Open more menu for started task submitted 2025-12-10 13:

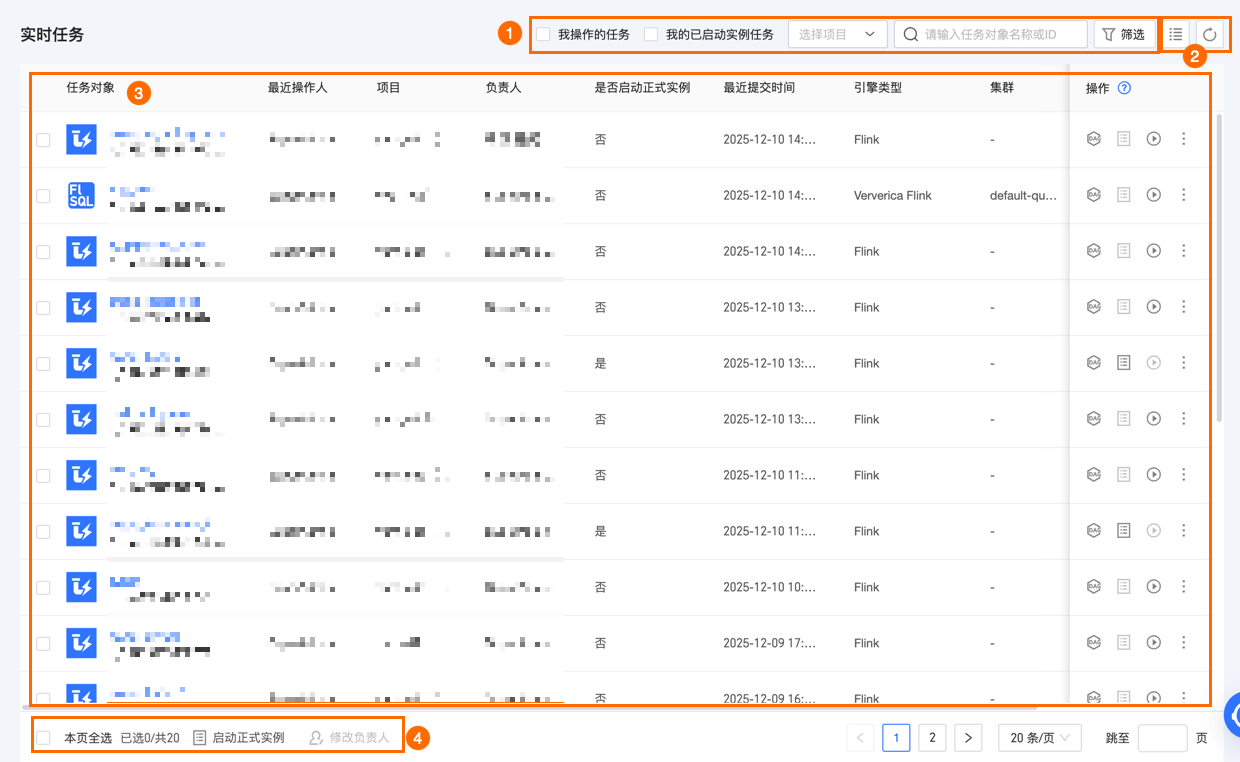(x=1184, y=363)
